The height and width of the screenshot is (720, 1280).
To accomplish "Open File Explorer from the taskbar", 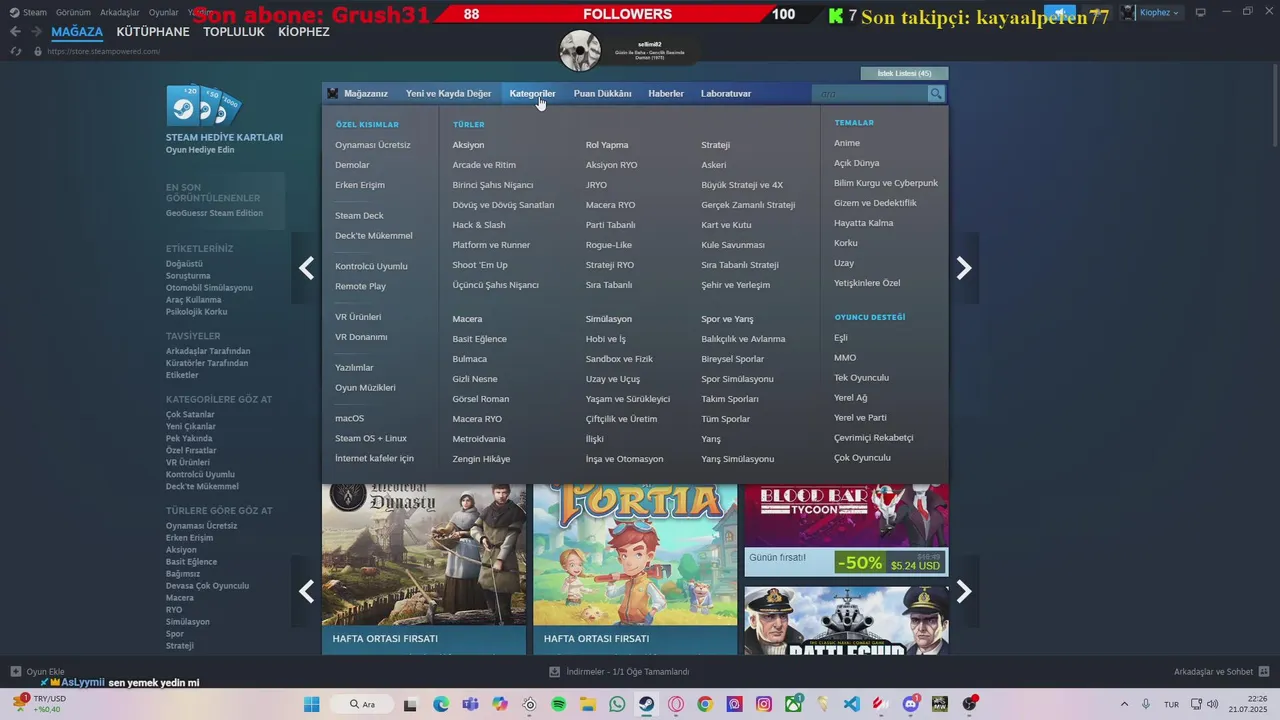I will click(588, 704).
